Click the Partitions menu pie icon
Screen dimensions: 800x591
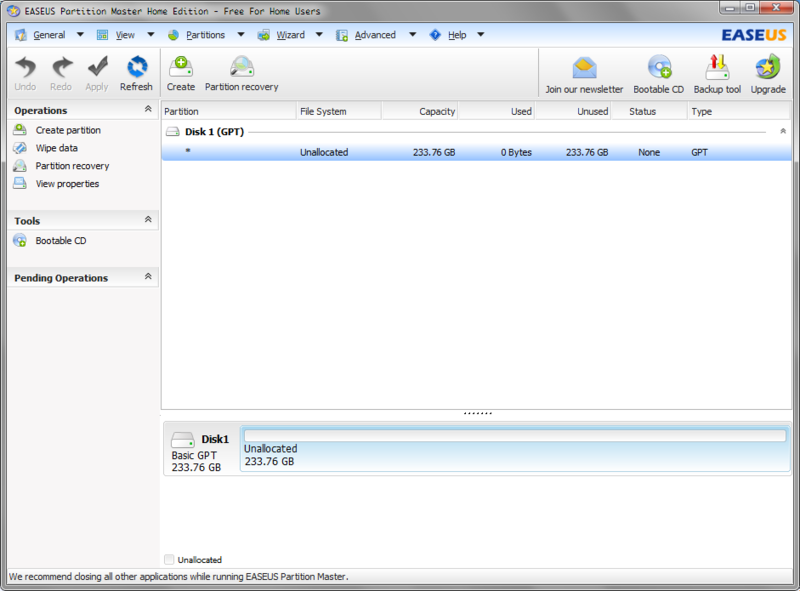coord(173,35)
